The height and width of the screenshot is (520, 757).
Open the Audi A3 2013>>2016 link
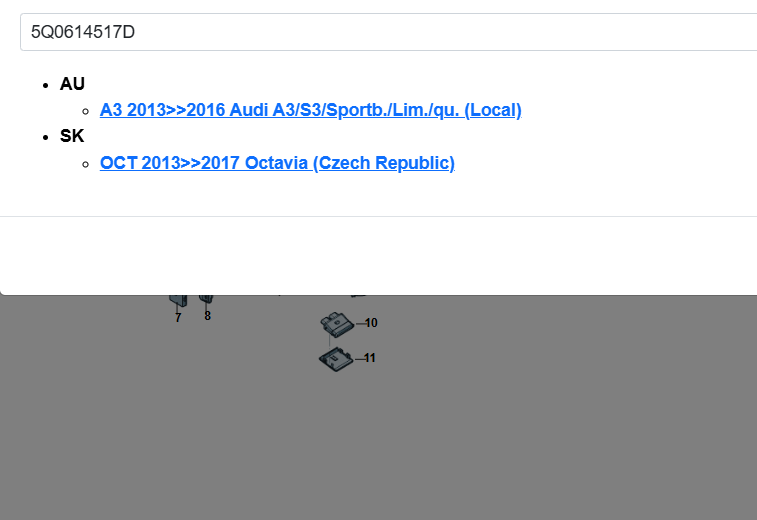point(310,110)
